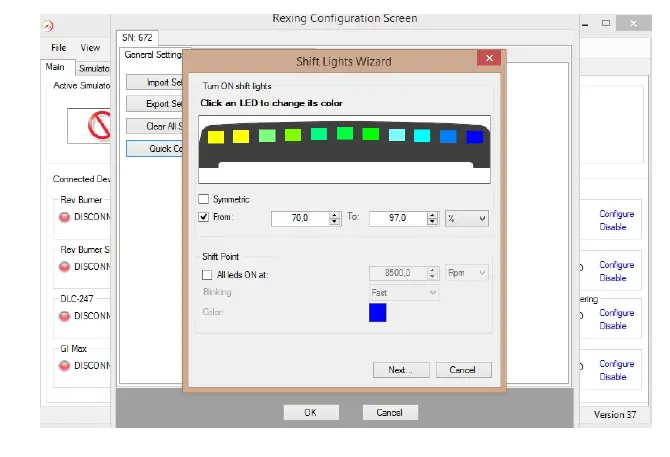Switch to the Simulator tab
This screenshot has height=457, width=670.
click(93, 68)
